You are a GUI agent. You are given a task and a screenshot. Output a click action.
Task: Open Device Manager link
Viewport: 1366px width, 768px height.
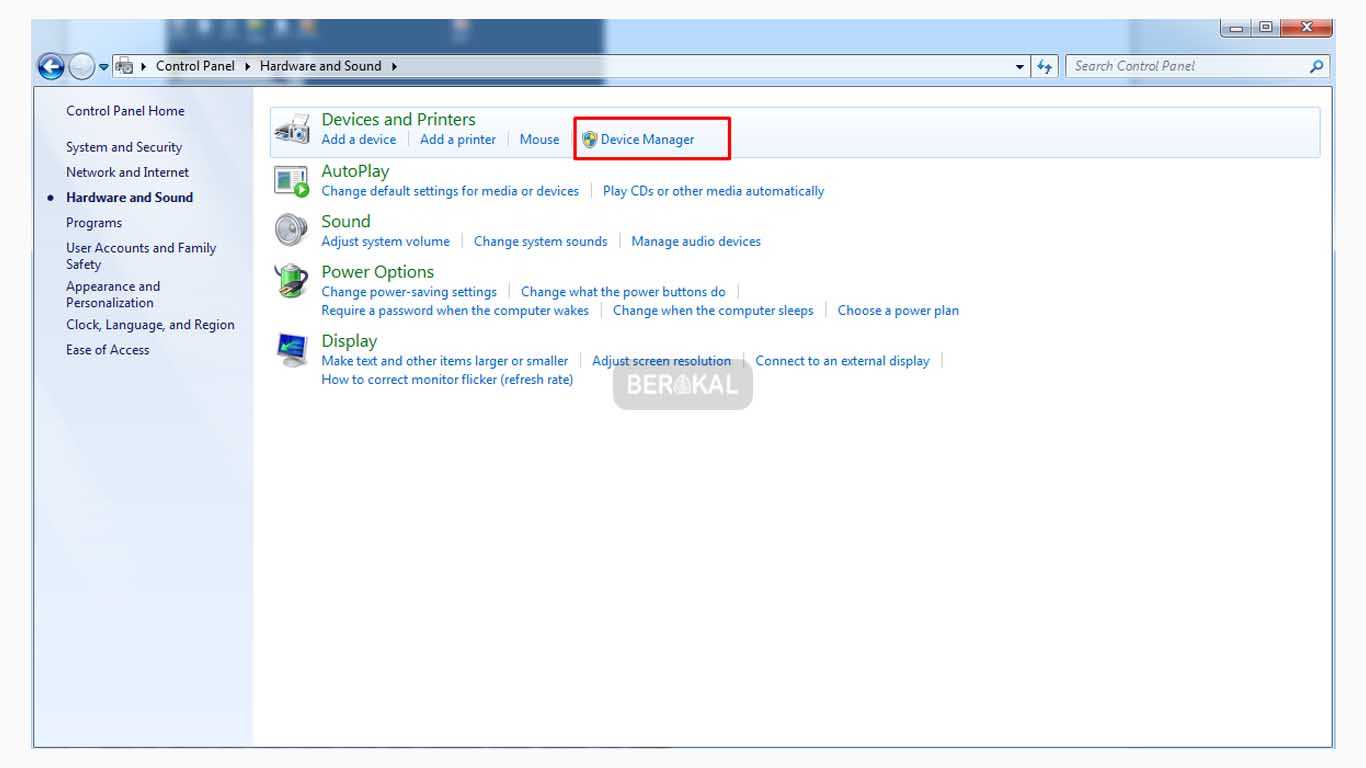click(x=647, y=140)
